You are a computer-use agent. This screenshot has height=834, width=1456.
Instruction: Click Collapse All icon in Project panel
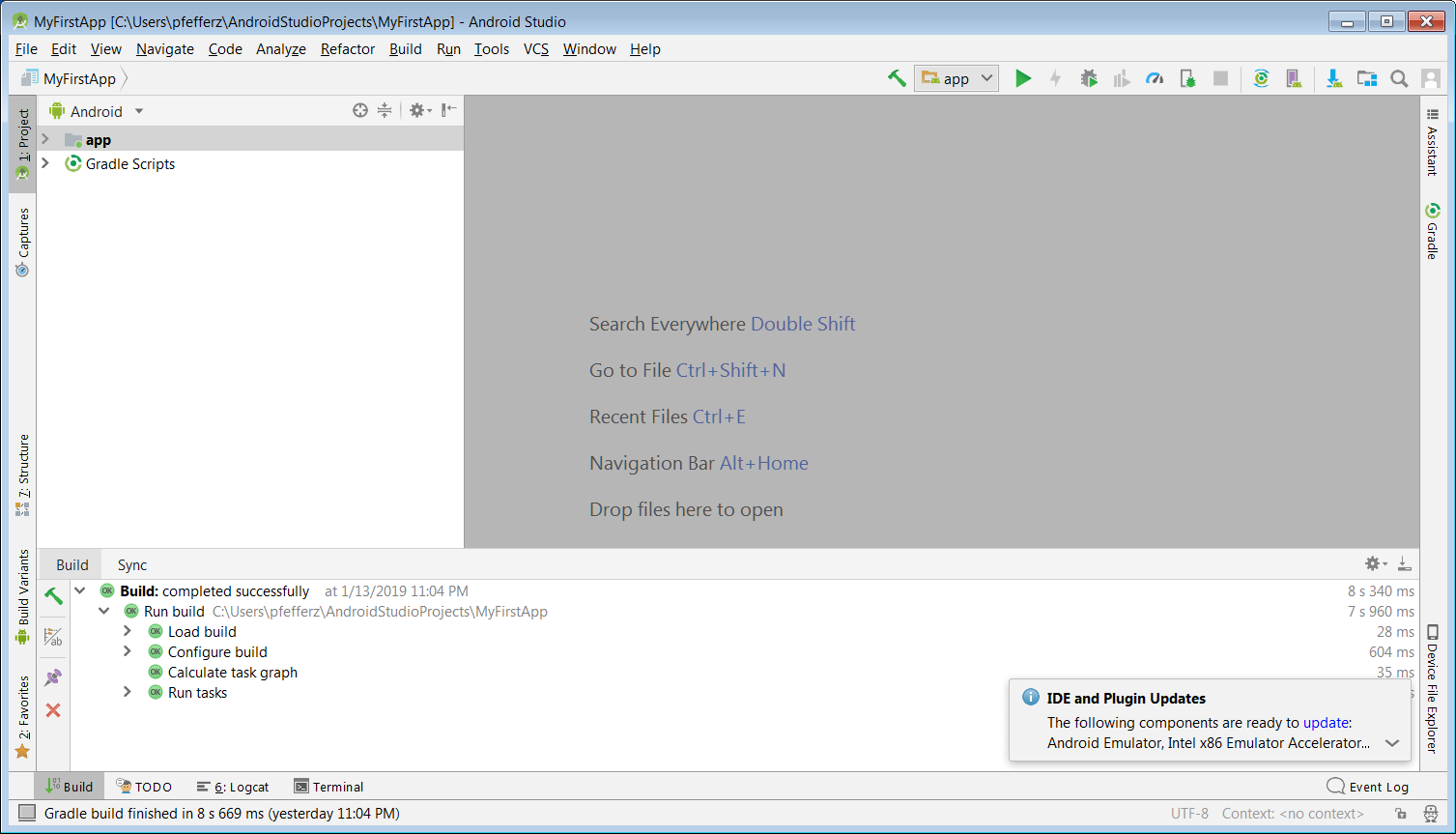click(x=385, y=110)
